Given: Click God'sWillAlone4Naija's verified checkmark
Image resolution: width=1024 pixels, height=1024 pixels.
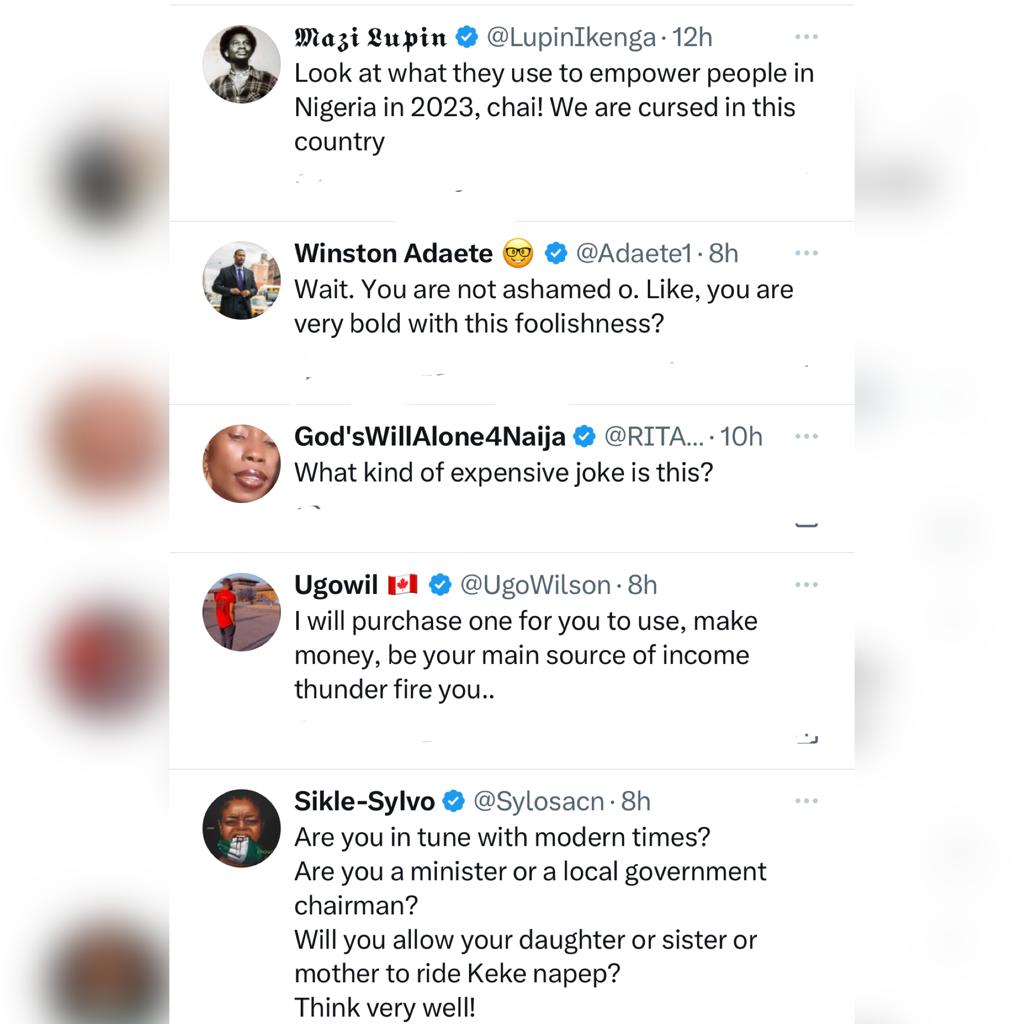Looking at the screenshot, I should (583, 437).
